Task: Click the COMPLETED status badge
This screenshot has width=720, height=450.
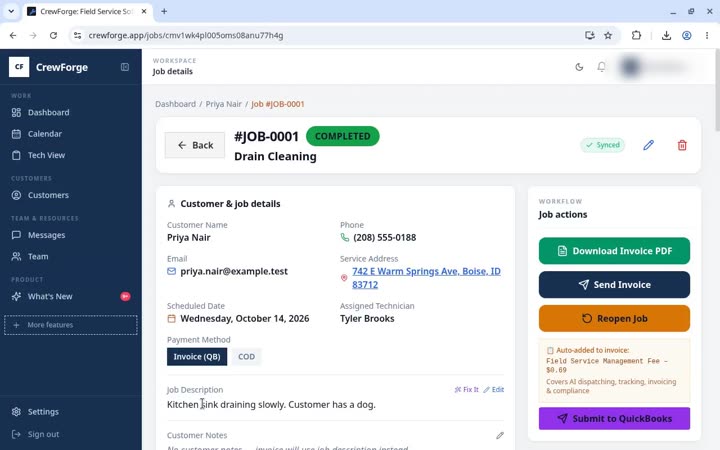Action: coord(343,136)
